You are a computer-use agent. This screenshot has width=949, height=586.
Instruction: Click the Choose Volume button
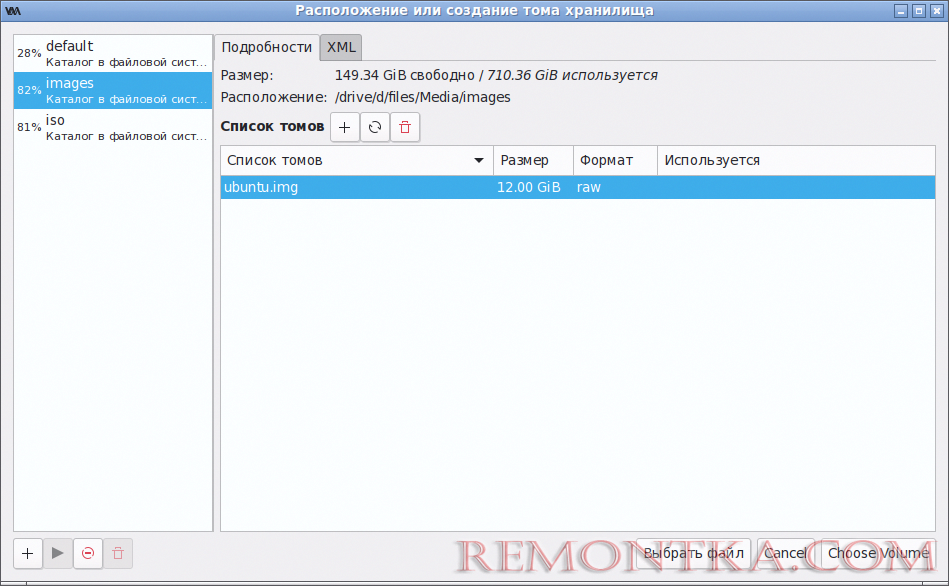point(877,553)
